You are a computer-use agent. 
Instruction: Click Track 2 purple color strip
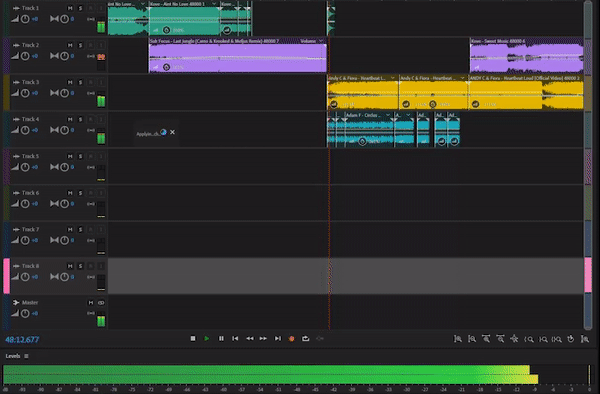(7, 56)
